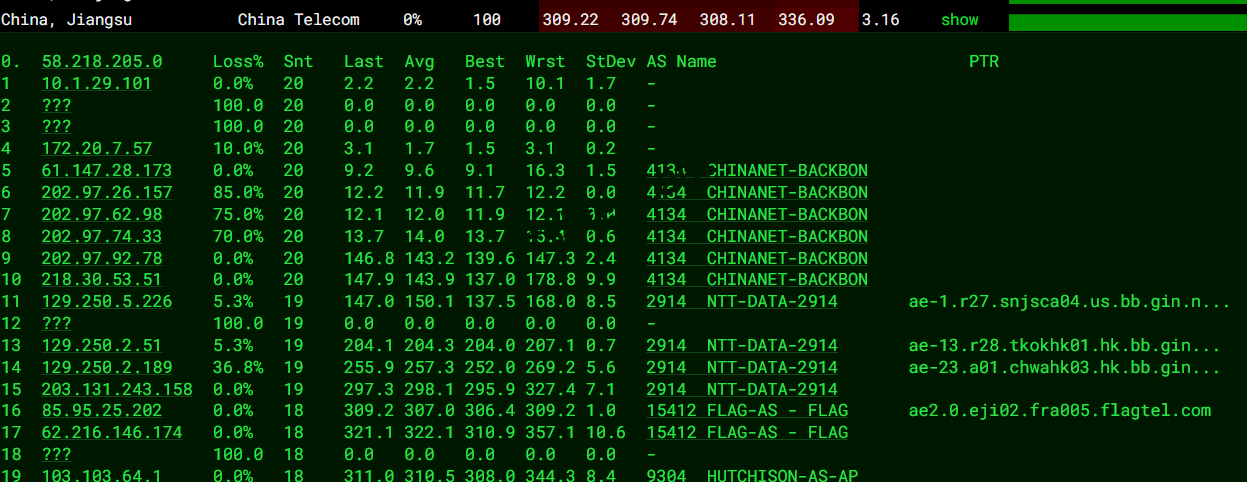Click the 202.97.62.98 IP link
Image resolution: width=1247 pixels, height=482 pixels.
point(102,215)
